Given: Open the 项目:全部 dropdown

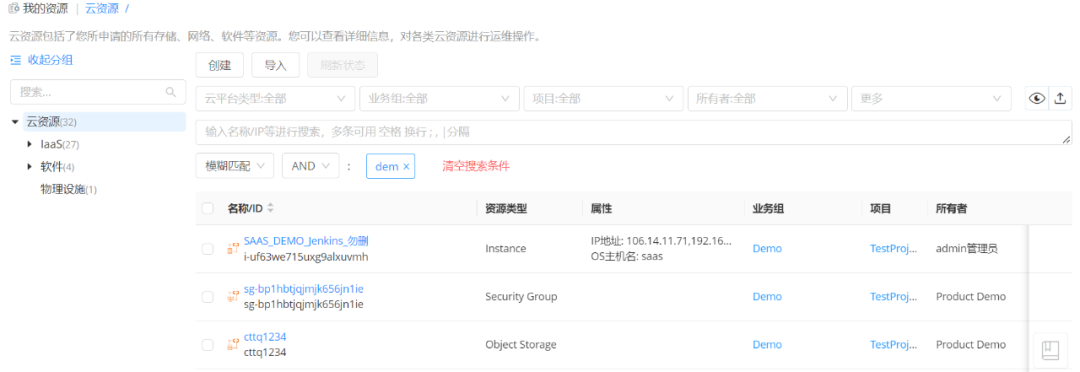Looking at the screenshot, I should pos(603,99).
